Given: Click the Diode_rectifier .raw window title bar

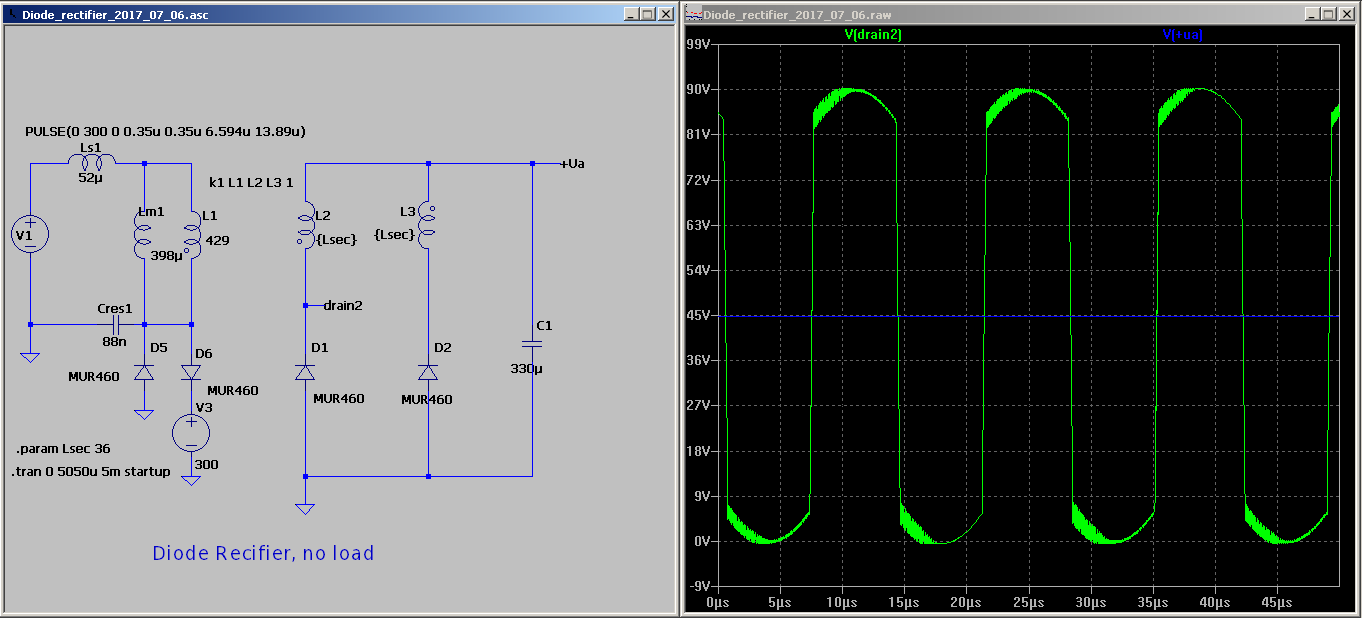Looking at the screenshot, I should click(1000, 15).
